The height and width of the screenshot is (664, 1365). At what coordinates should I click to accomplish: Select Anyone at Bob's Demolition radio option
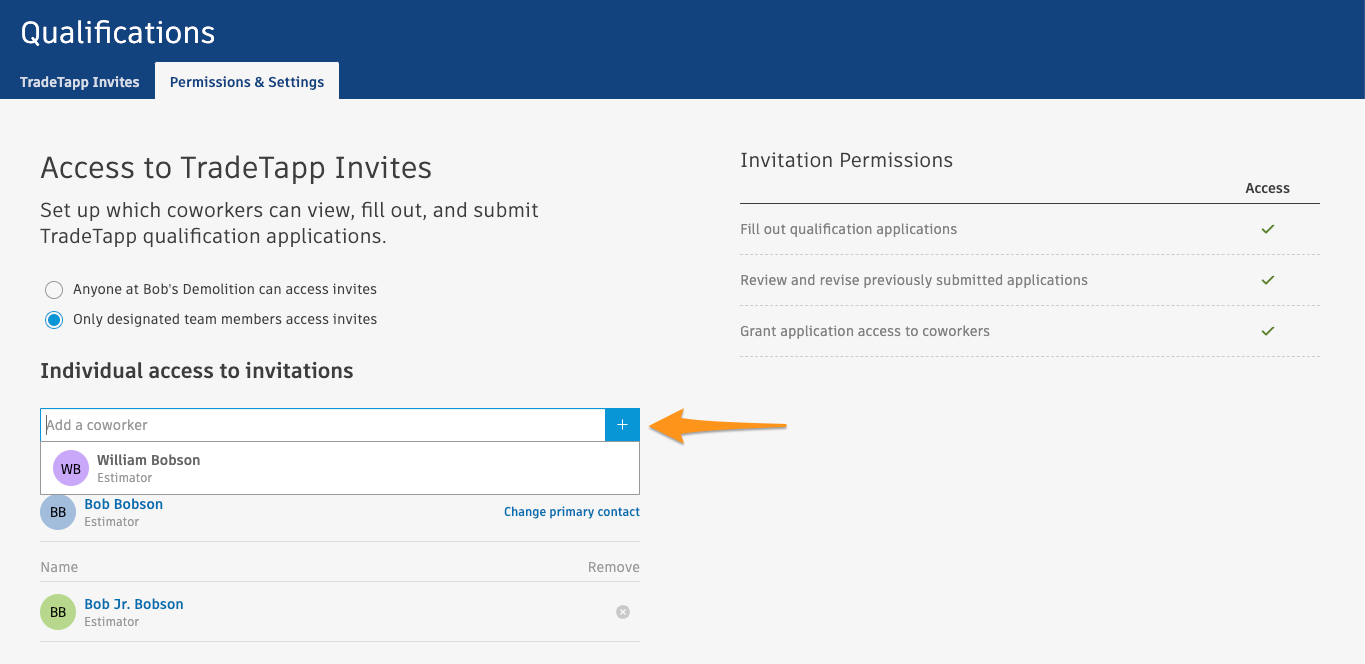tap(54, 290)
